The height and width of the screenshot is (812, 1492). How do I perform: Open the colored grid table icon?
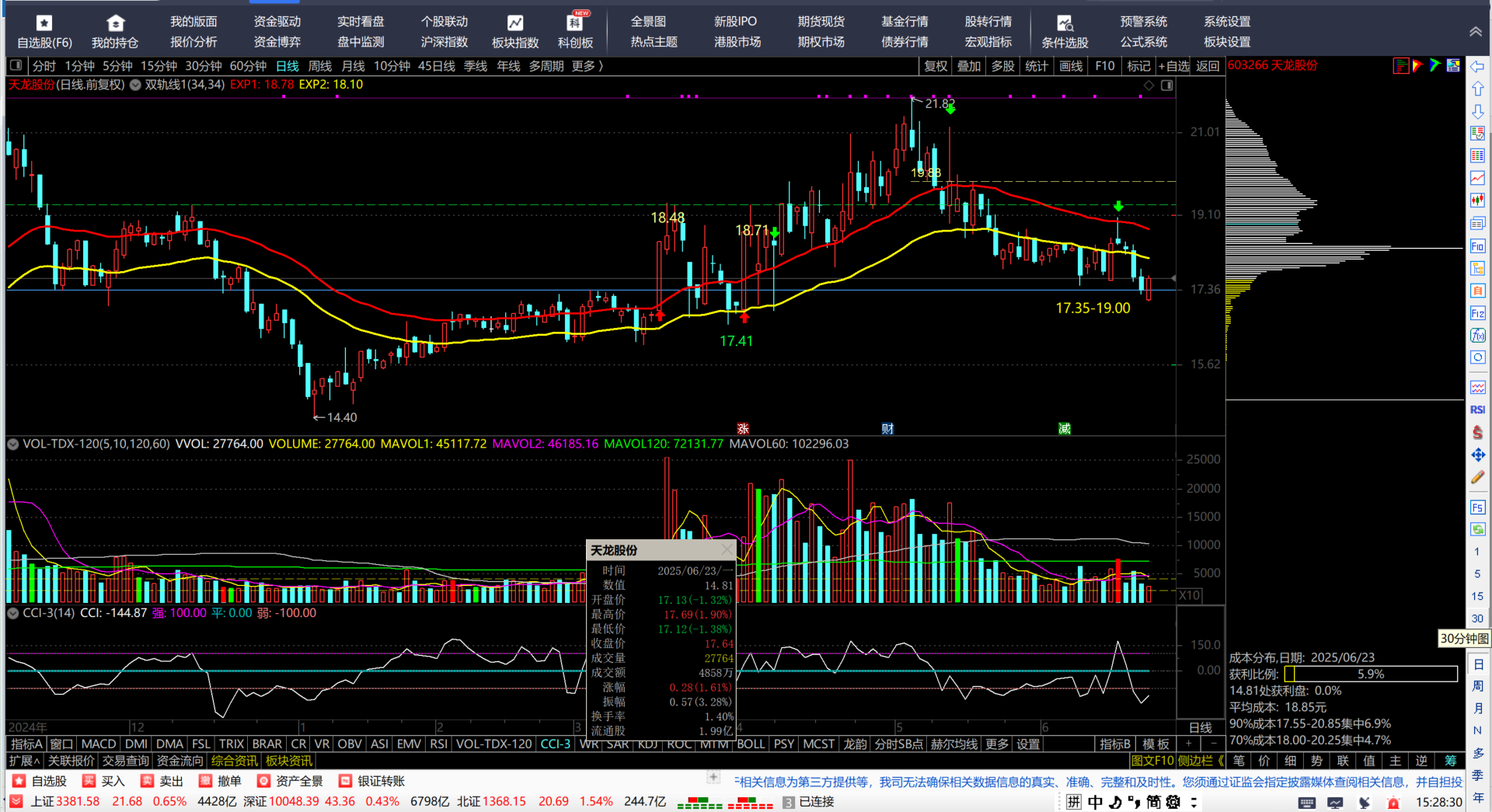click(x=1477, y=155)
